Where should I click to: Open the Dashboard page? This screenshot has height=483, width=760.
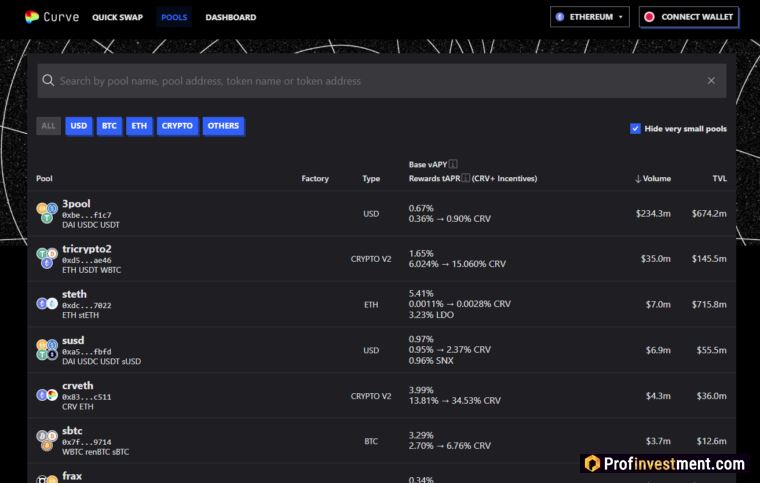pyautogui.click(x=231, y=17)
